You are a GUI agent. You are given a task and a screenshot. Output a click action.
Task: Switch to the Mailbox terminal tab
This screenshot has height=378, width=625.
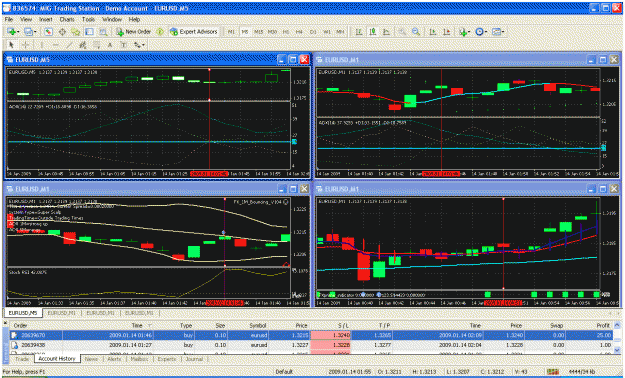(139, 359)
